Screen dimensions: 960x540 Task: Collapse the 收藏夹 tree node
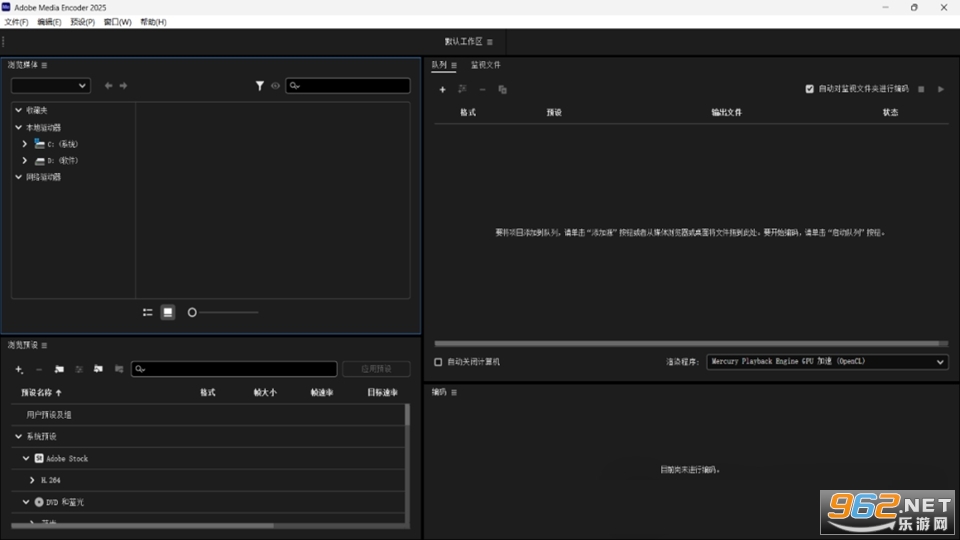pyautogui.click(x=18, y=110)
